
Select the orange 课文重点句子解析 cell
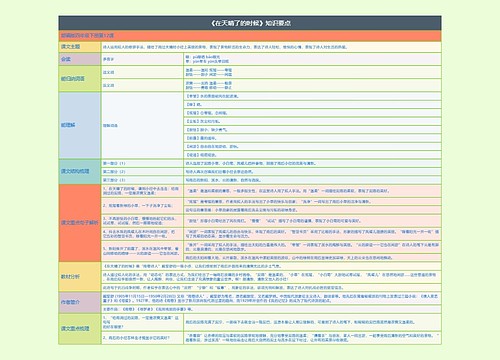pyautogui.click(x=80, y=223)
